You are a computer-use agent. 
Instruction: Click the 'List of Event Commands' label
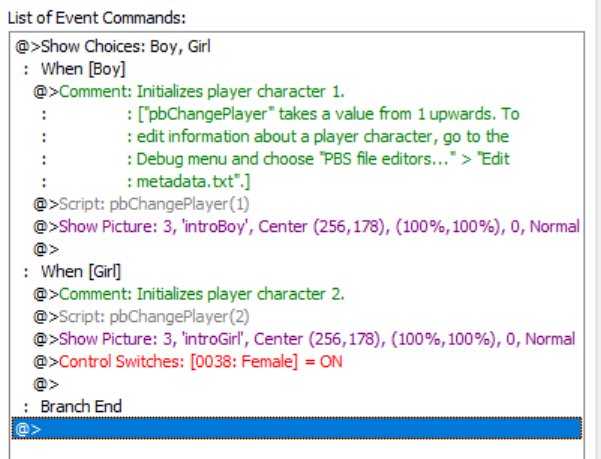pyautogui.click(x=97, y=18)
